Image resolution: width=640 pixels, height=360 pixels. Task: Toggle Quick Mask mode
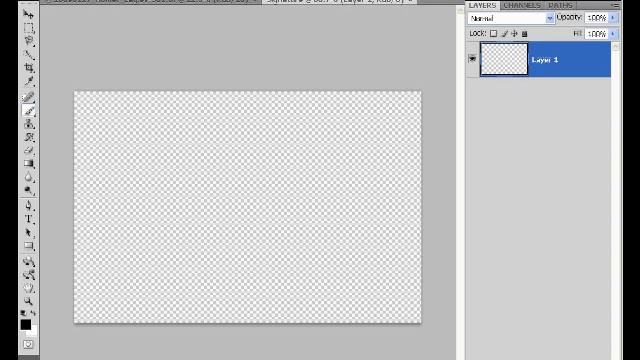[x=28, y=344]
